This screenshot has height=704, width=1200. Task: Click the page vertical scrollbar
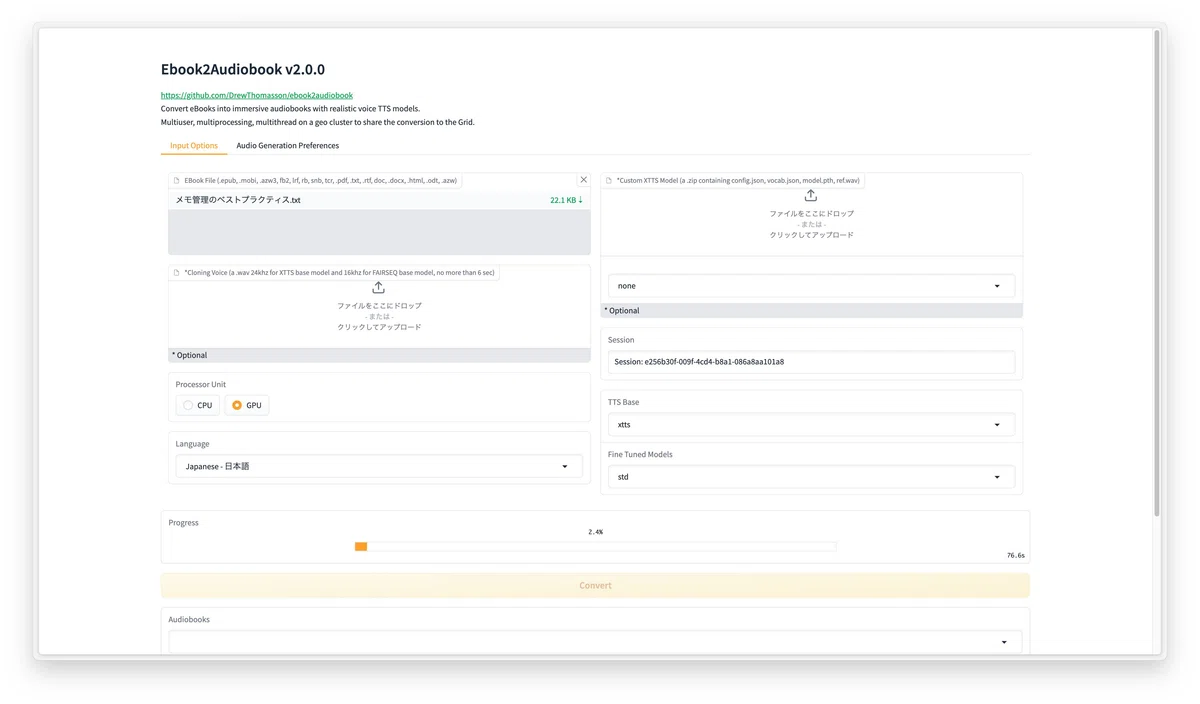(x=1157, y=272)
